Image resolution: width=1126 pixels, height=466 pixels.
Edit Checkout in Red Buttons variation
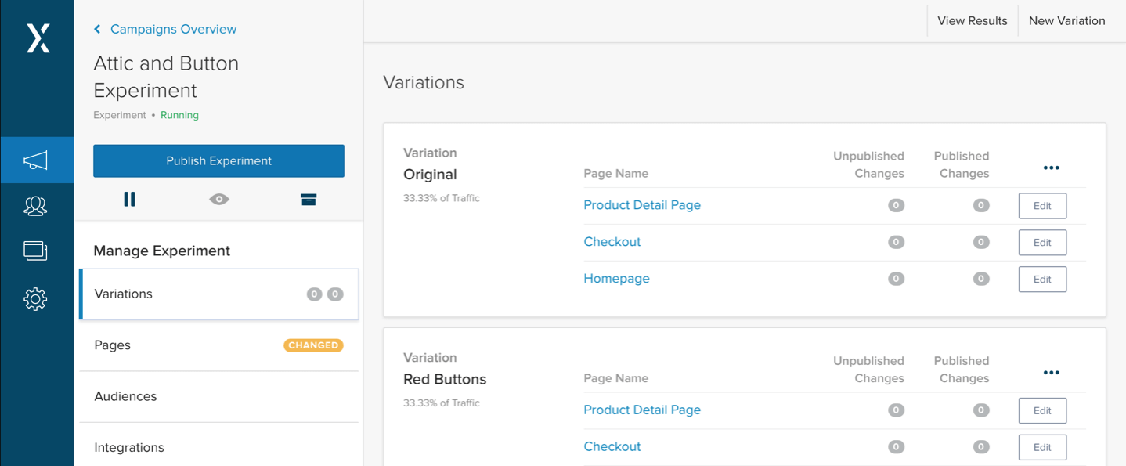click(x=1042, y=447)
